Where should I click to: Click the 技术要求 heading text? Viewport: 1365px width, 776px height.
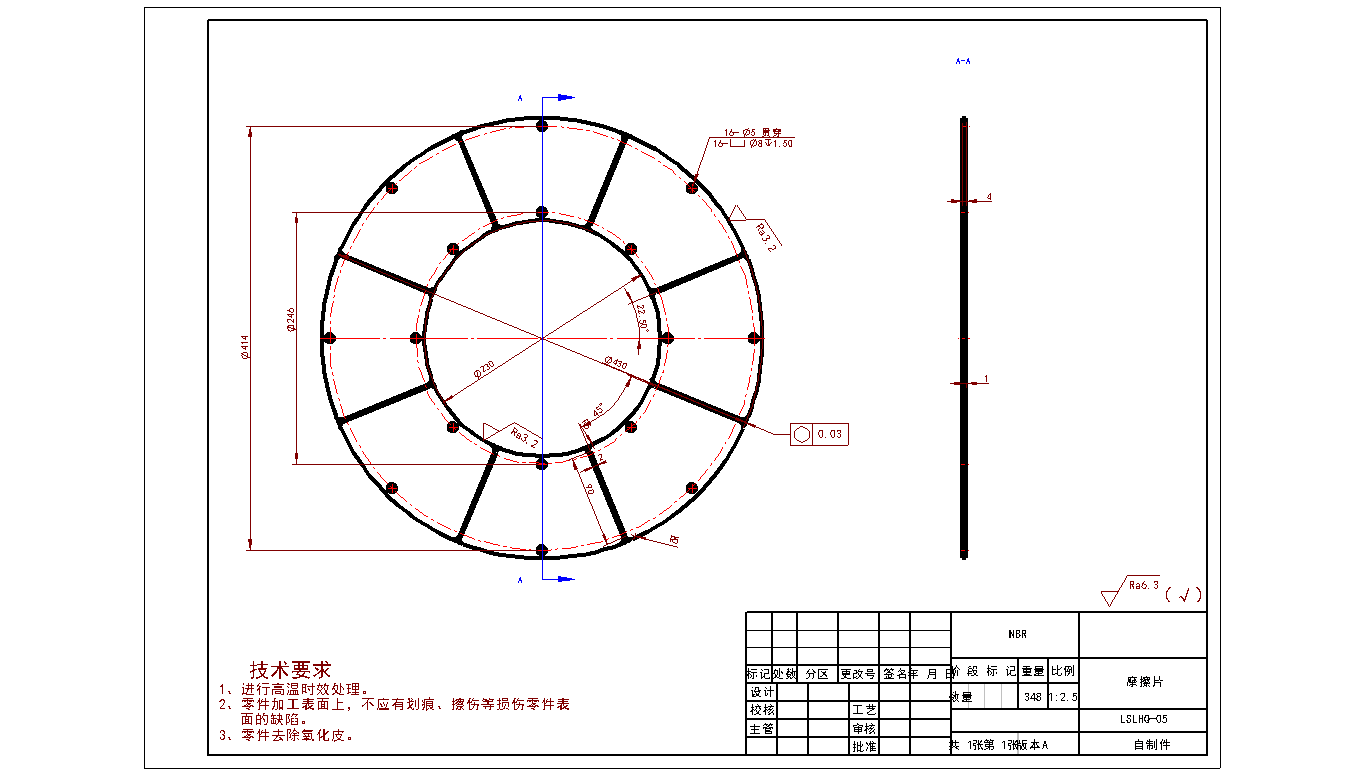[x=289, y=670]
